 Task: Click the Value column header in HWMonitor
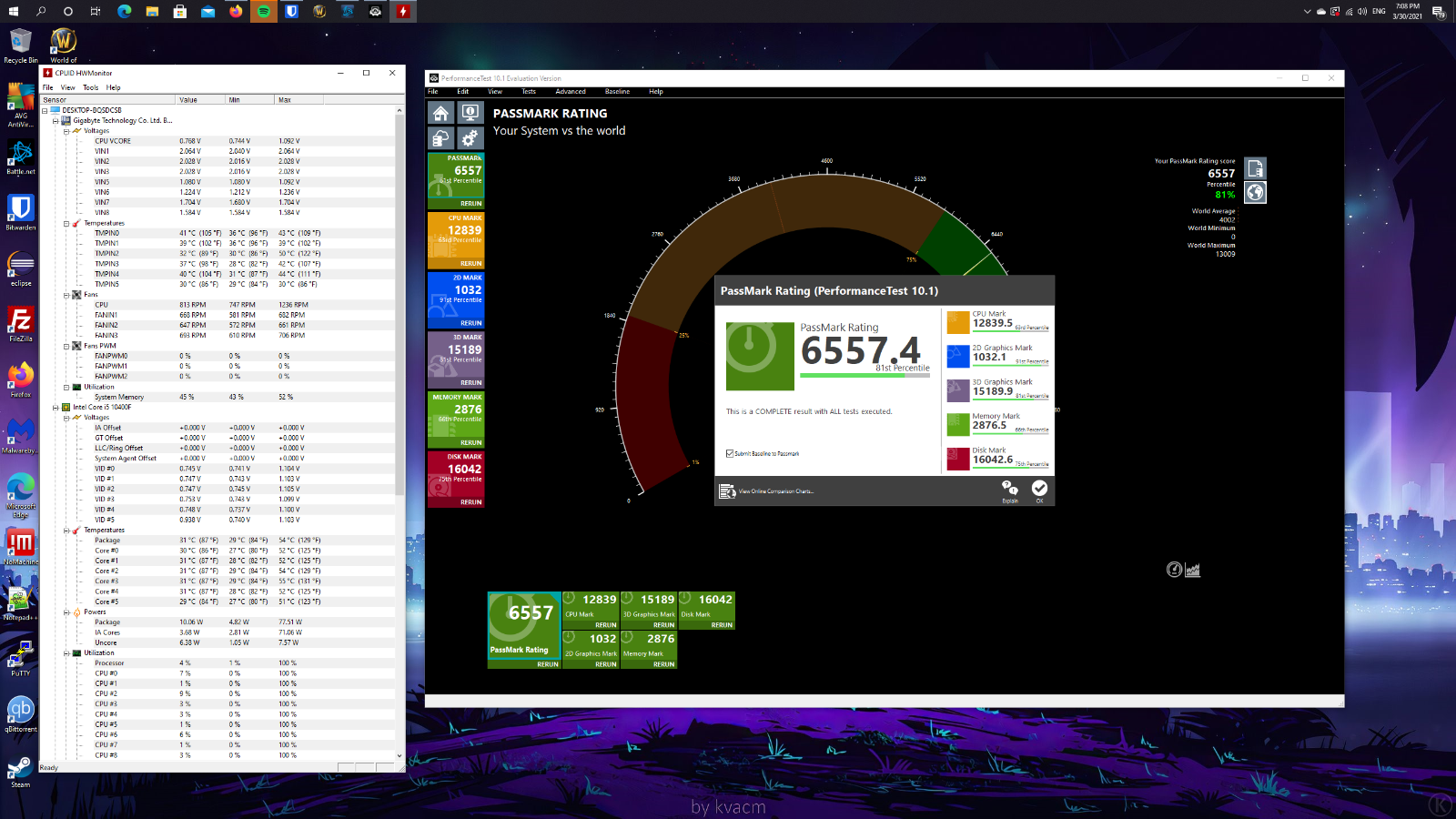(x=200, y=99)
